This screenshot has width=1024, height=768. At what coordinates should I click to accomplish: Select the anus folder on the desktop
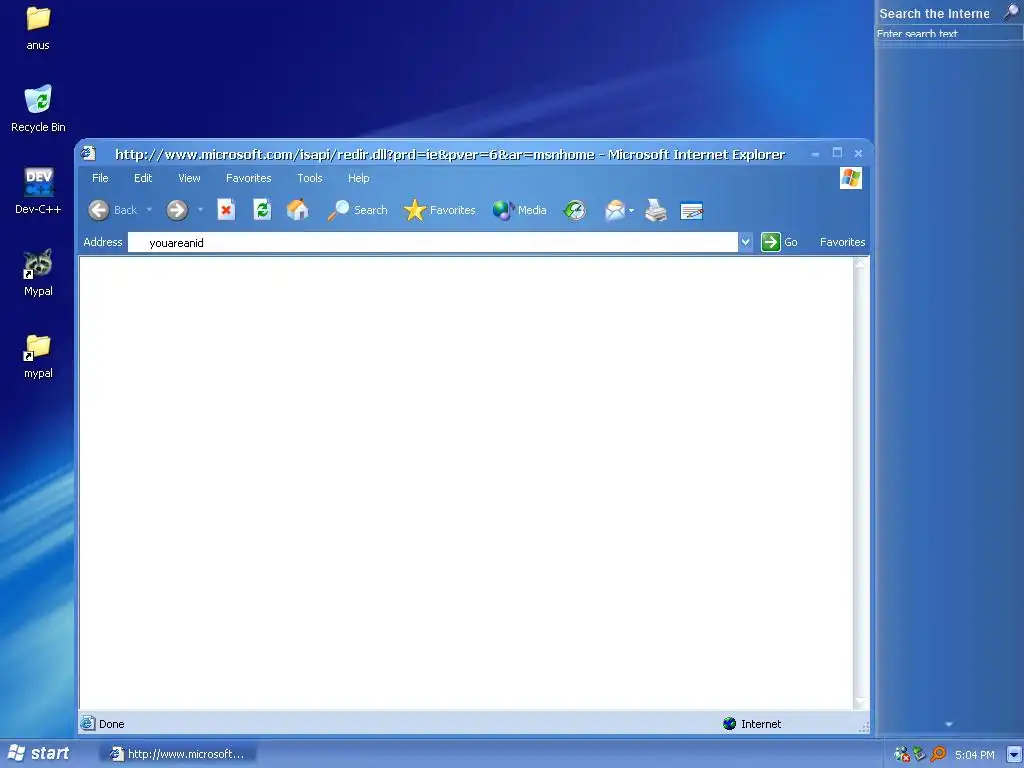[x=38, y=28]
